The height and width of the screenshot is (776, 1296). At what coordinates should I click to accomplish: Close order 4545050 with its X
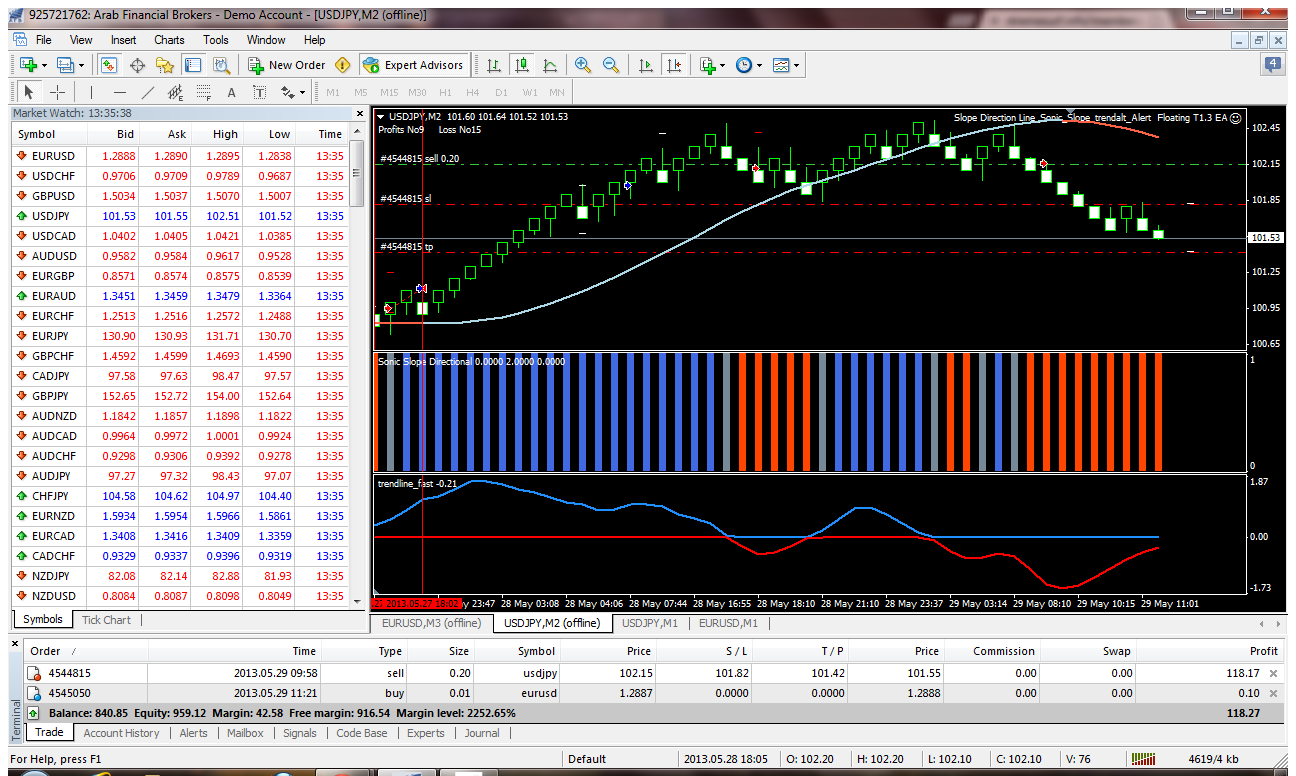point(1273,693)
